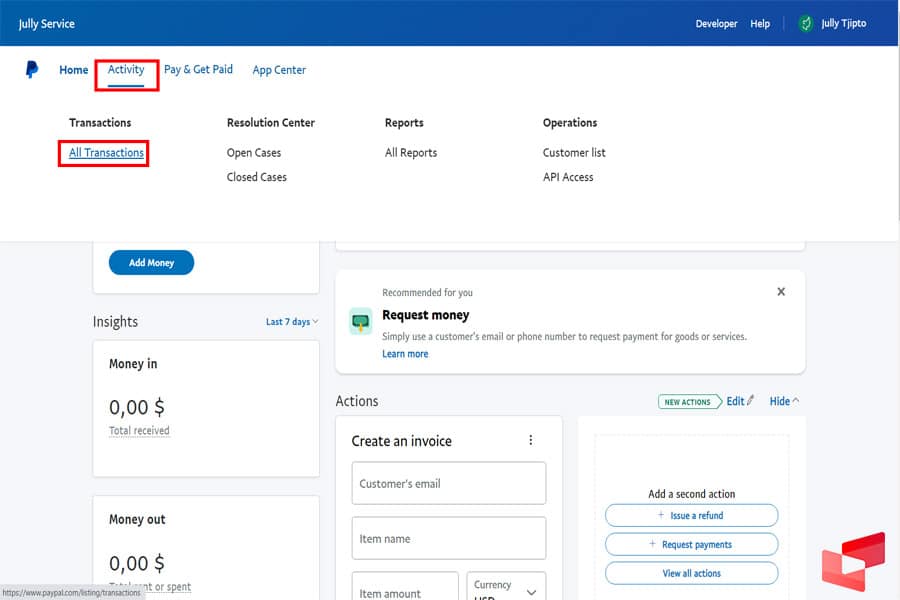Expand the Last 7 days dropdown
The height and width of the screenshot is (600, 900).
click(292, 322)
